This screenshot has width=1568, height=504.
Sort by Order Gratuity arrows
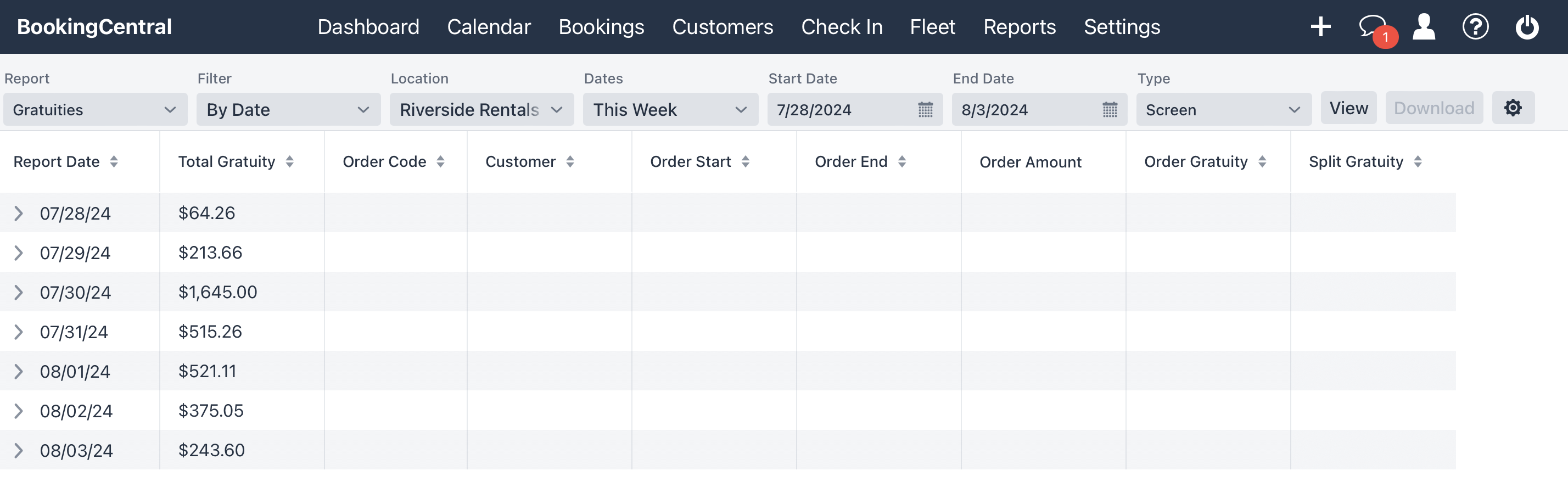(x=1262, y=161)
